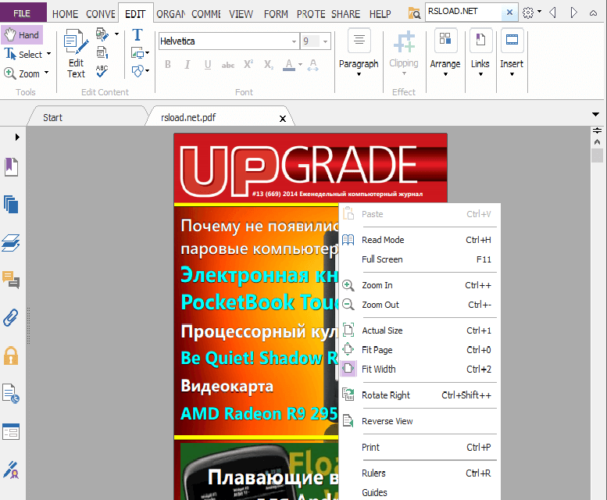Open the Security lock panel
Viewport: 607px width, 500px height.
[11, 356]
